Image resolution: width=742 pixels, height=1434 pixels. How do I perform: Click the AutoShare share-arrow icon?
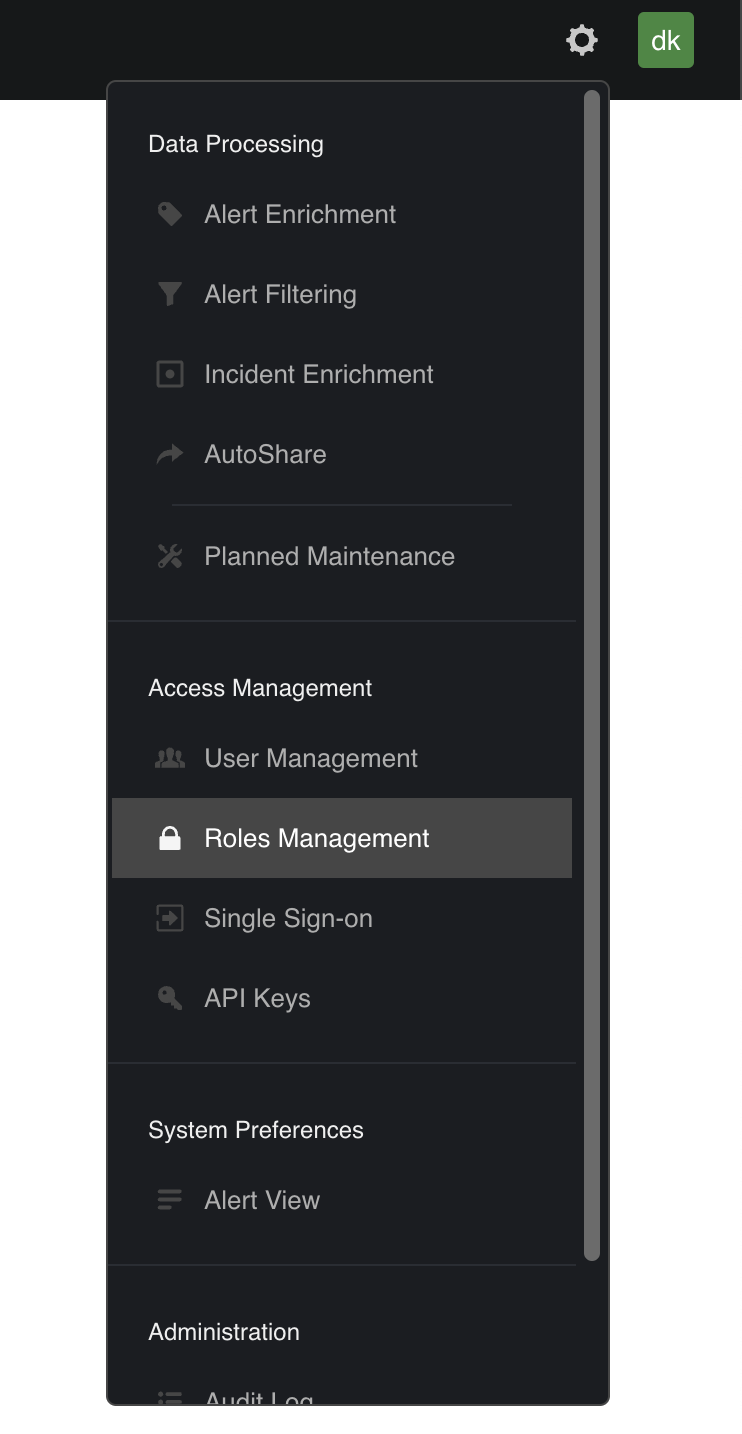tap(169, 453)
